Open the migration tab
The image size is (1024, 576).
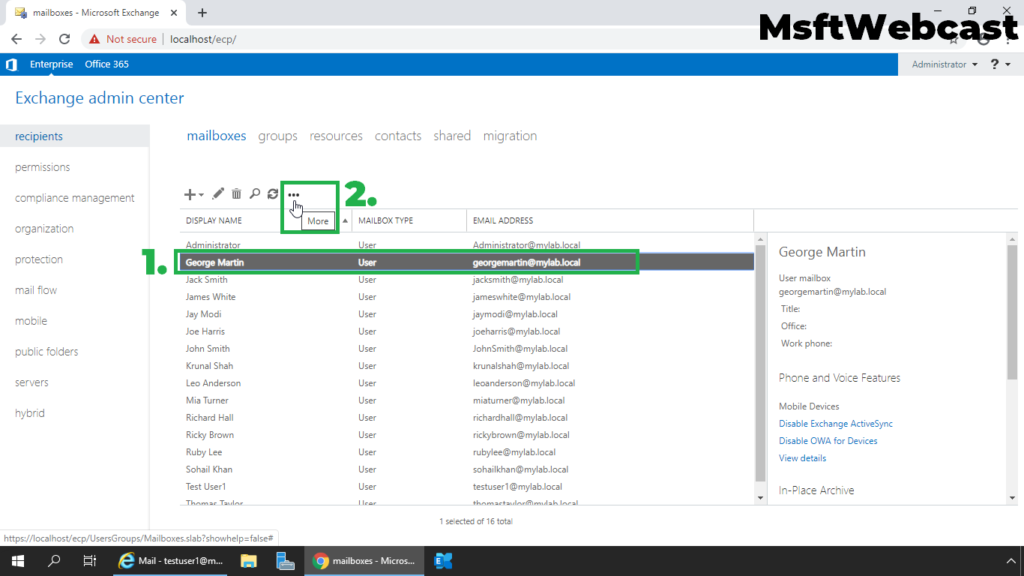pos(510,136)
